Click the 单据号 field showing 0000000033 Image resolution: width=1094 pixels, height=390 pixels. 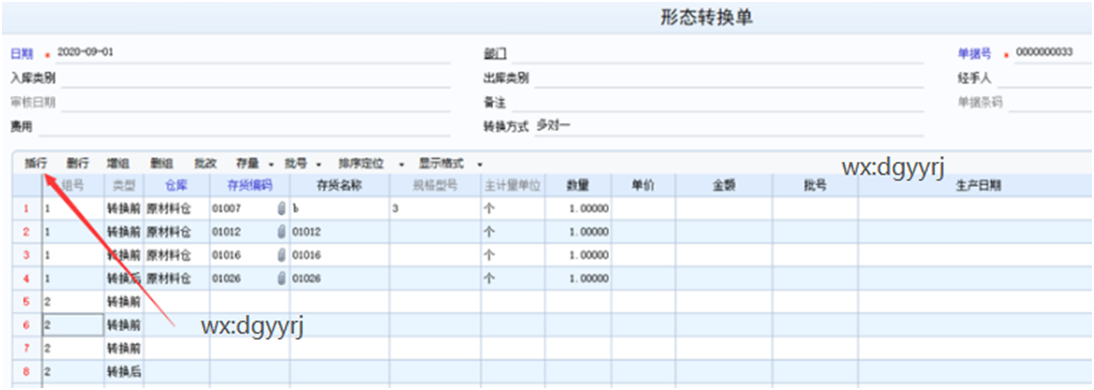coord(1054,54)
